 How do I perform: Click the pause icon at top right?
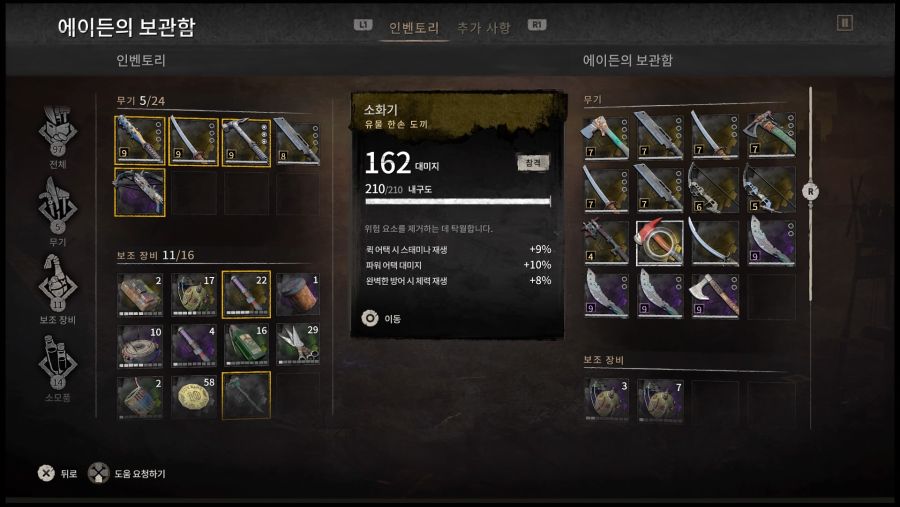click(x=844, y=23)
